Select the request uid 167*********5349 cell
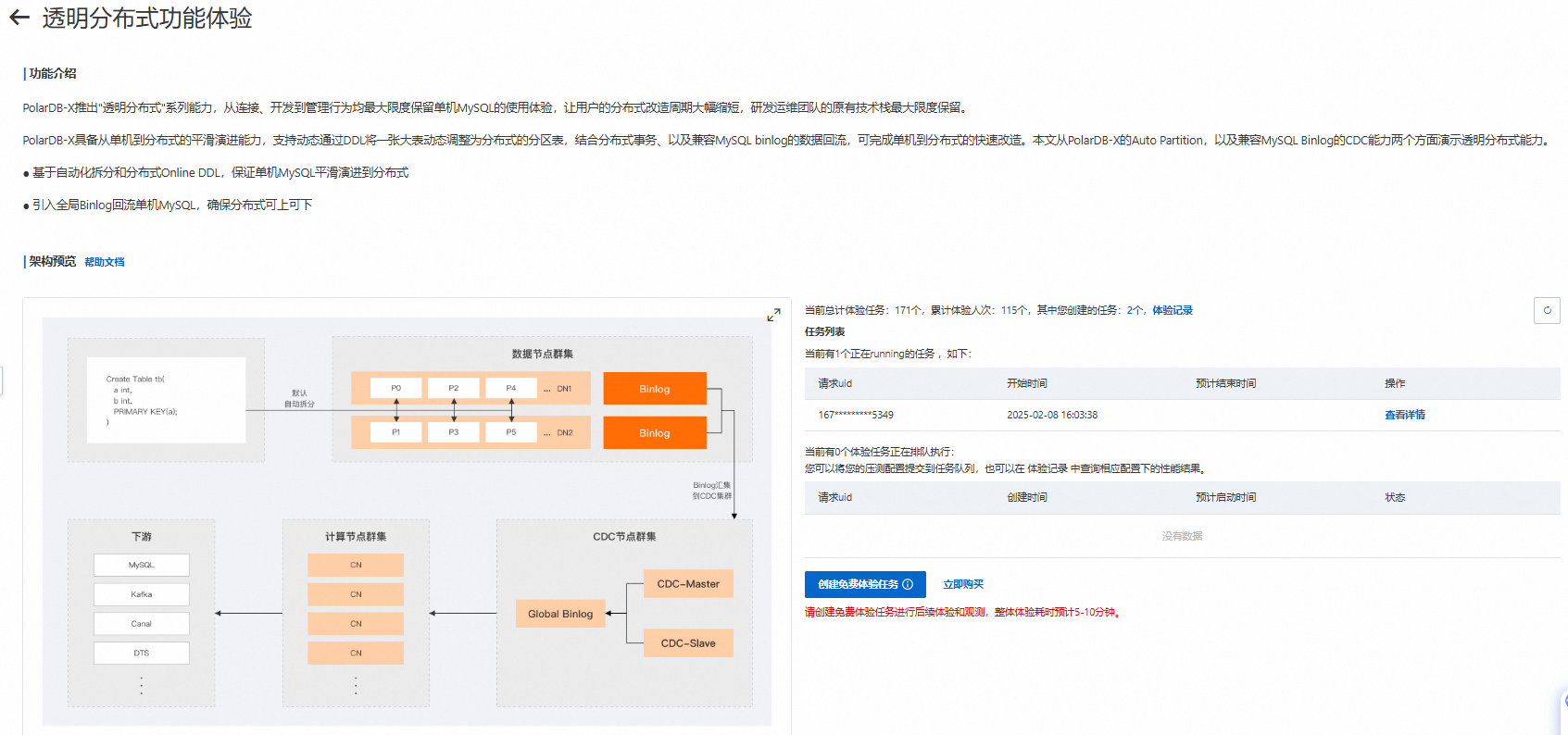The image size is (1568, 735). pyautogui.click(x=856, y=415)
